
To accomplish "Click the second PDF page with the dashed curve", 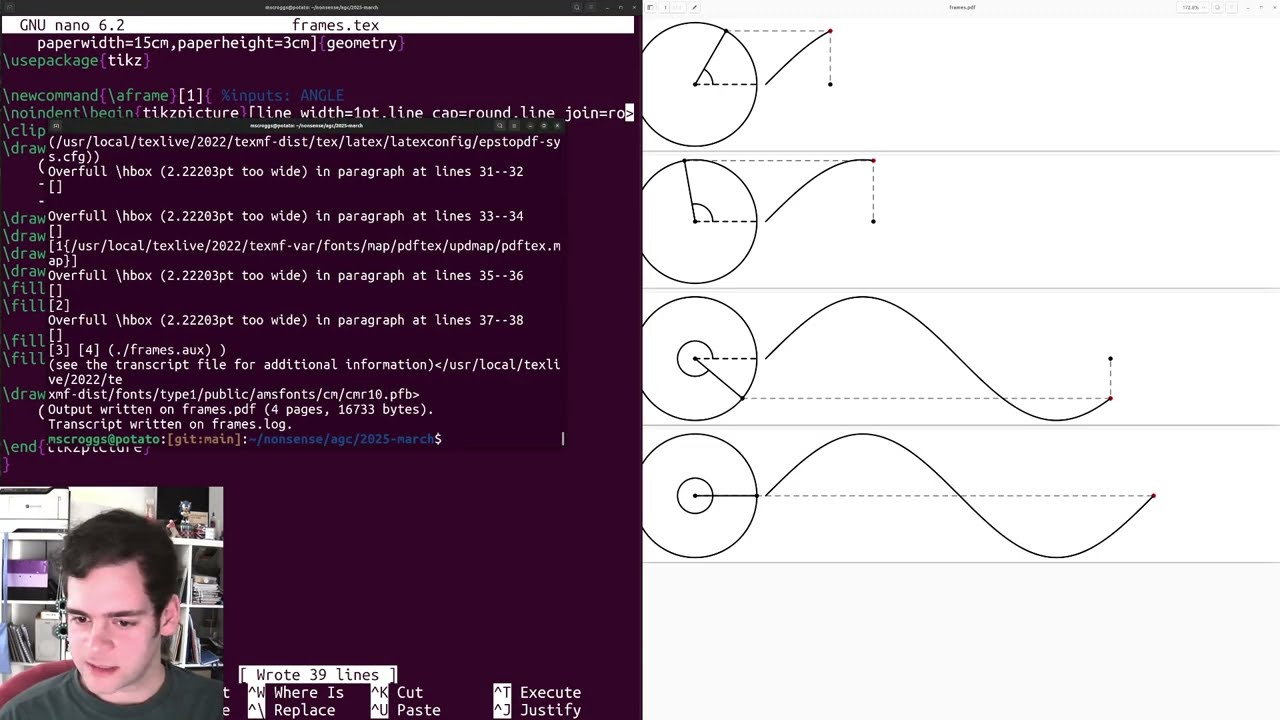I will pos(960,220).
